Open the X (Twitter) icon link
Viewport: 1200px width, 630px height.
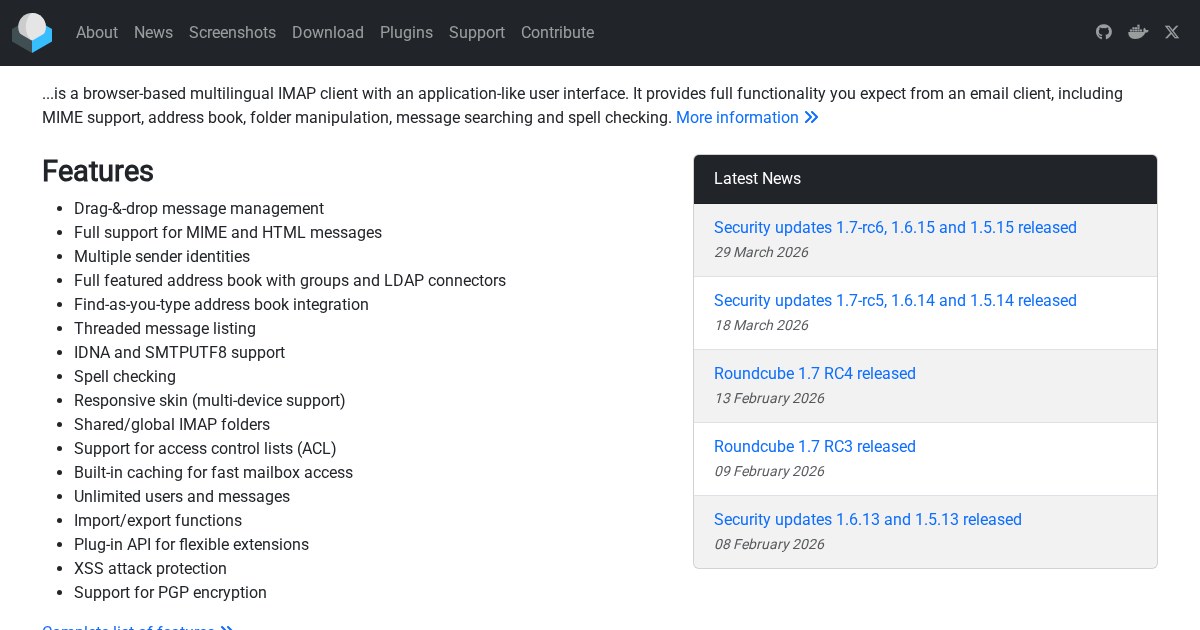tap(1172, 32)
